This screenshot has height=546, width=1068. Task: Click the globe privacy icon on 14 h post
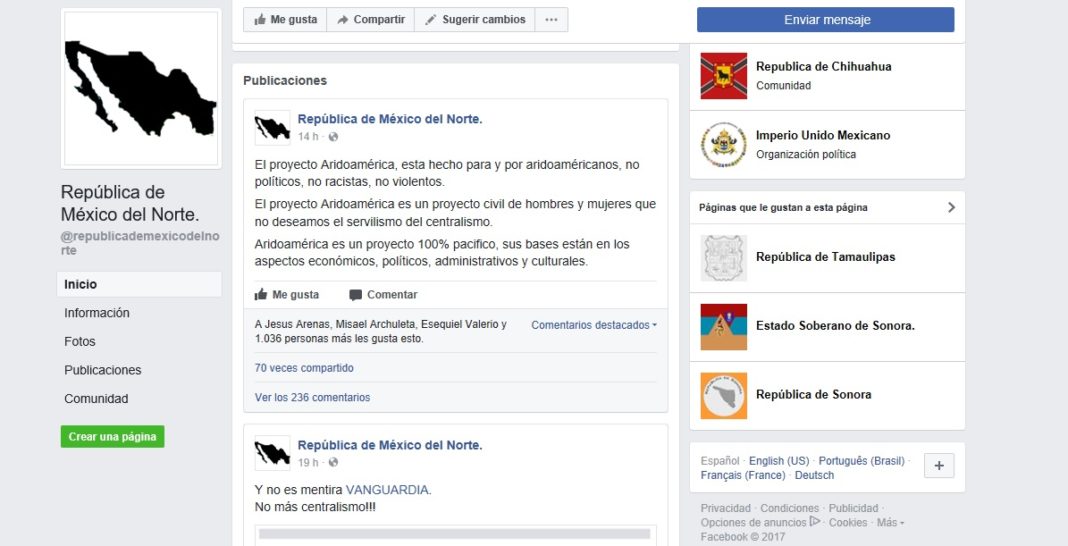(333, 137)
